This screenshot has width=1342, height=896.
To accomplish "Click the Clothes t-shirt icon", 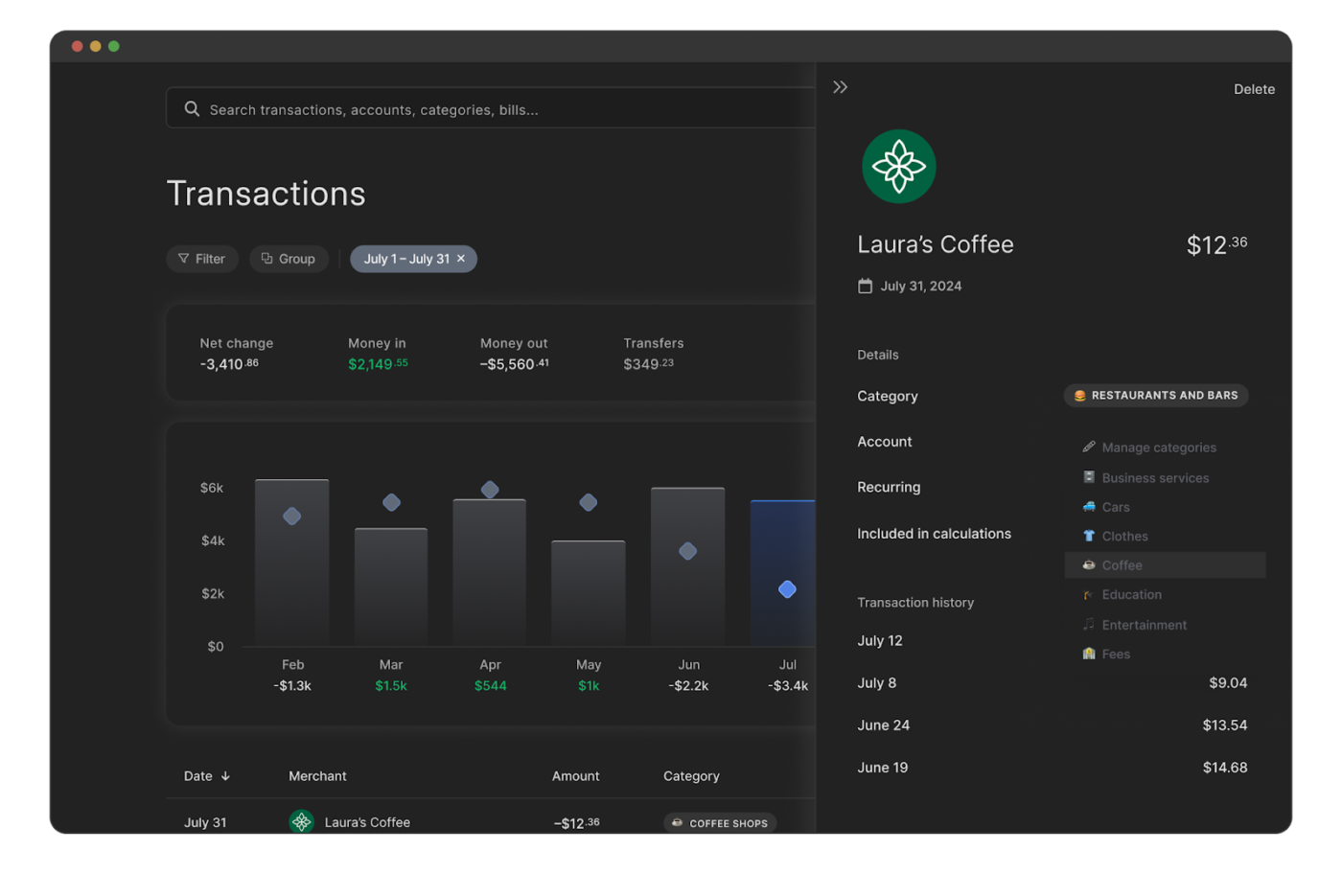I will click(x=1089, y=536).
